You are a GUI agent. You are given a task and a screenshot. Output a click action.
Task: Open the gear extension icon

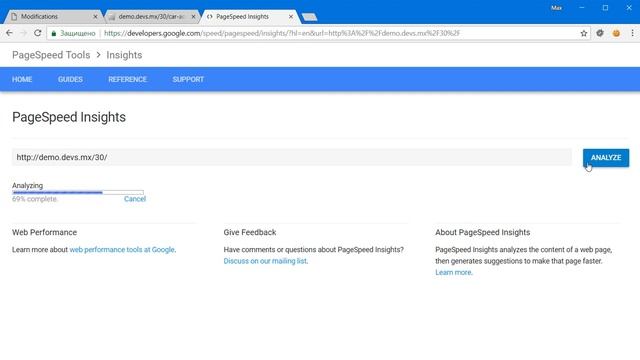[600, 33]
